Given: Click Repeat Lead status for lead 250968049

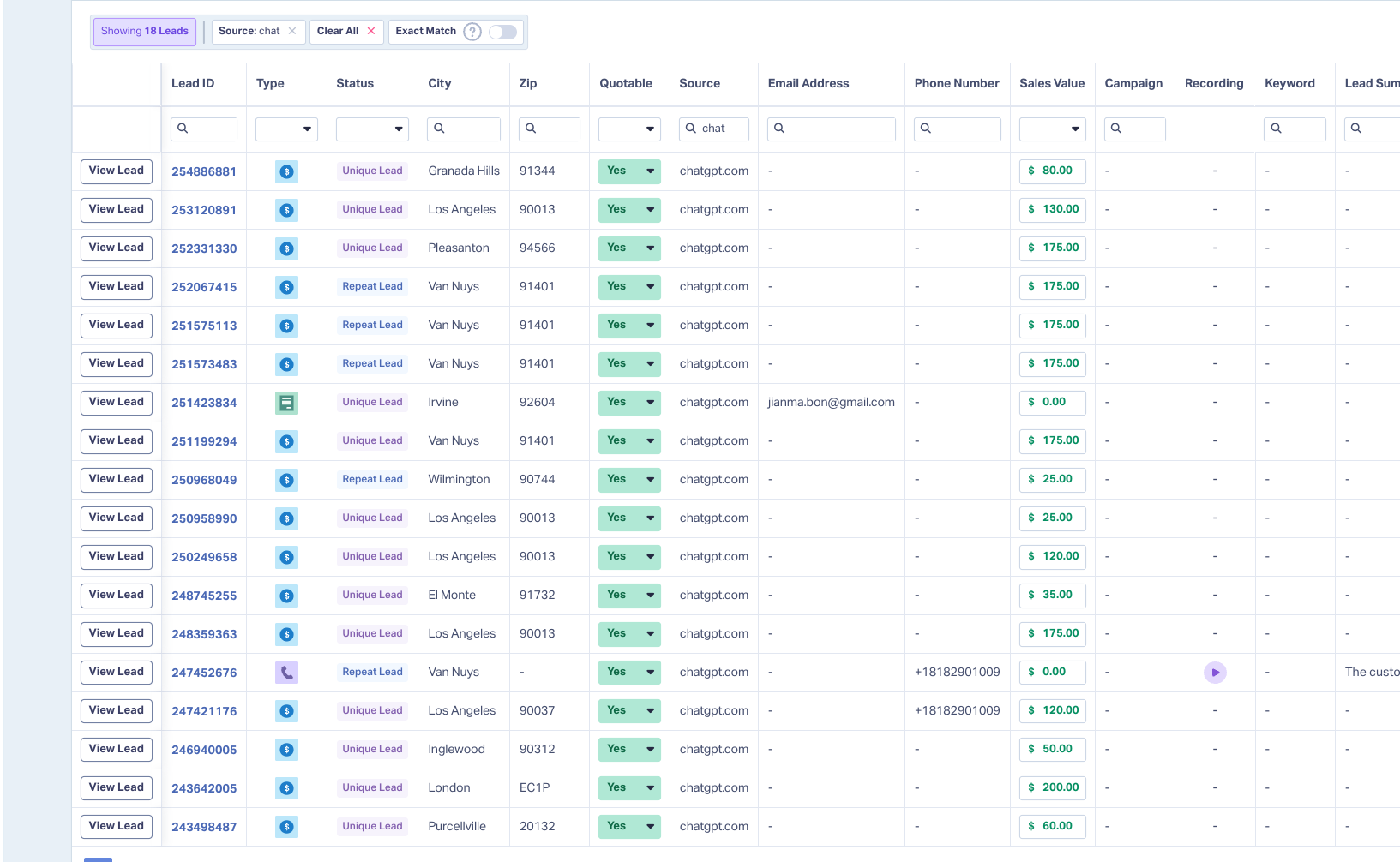Looking at the screenshot, I should pos(372,480).
